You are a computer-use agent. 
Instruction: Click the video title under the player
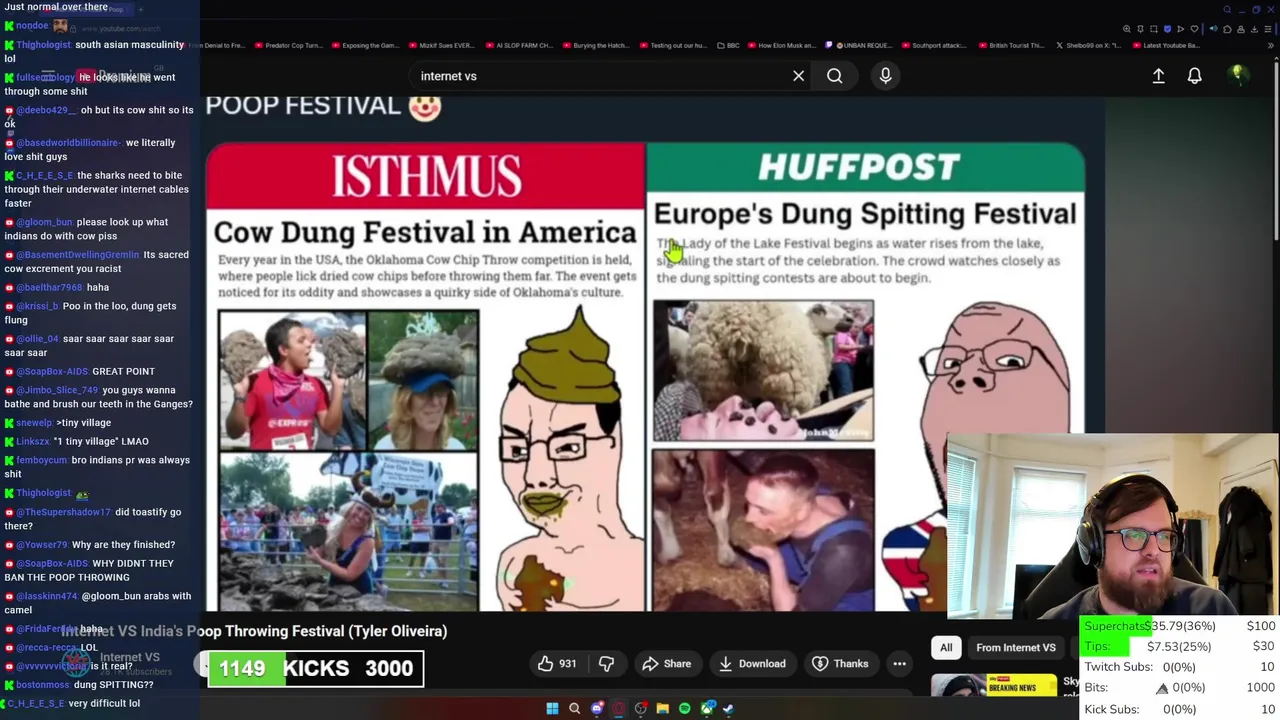coord(254,631)
